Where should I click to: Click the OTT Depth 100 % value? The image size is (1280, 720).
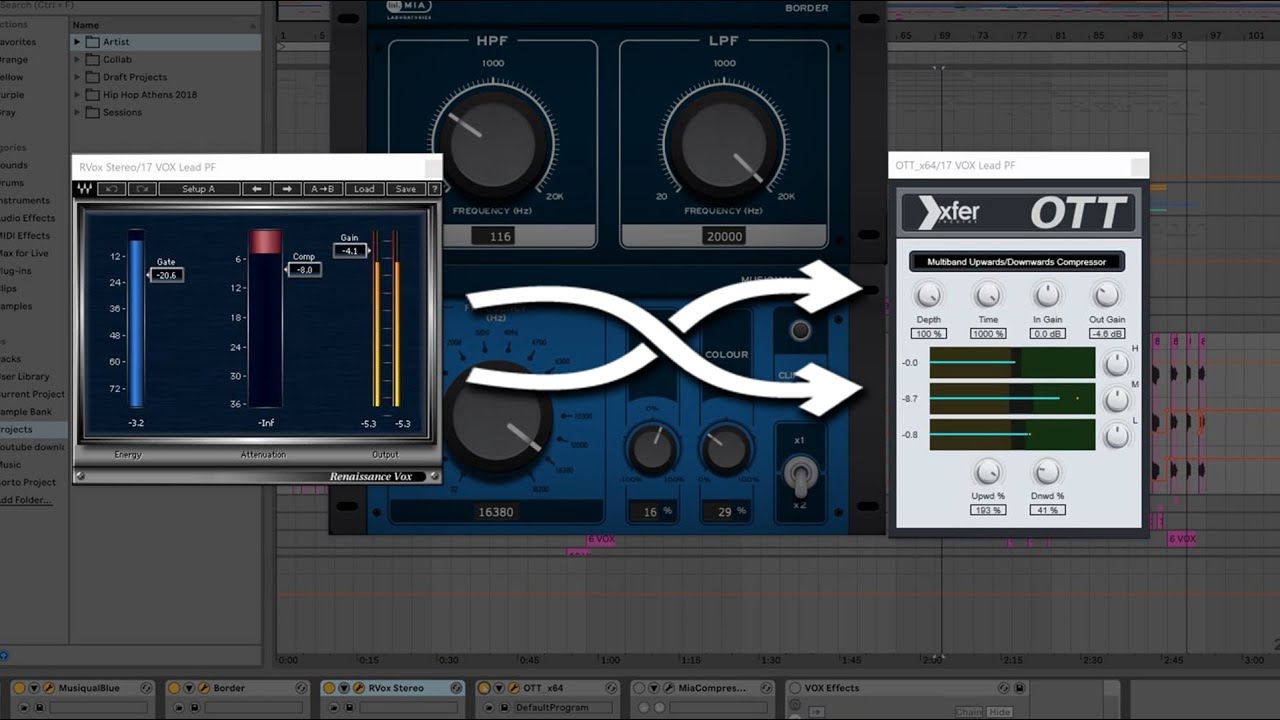pos(929,334)
